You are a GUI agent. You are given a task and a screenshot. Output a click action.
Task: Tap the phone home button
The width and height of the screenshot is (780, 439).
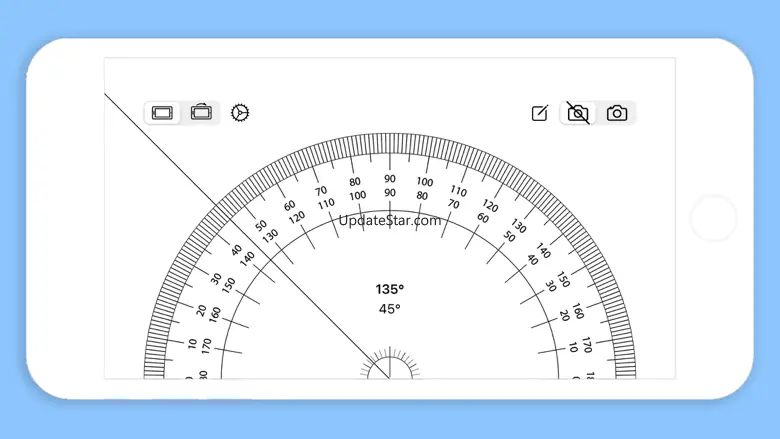pos(713,218)
